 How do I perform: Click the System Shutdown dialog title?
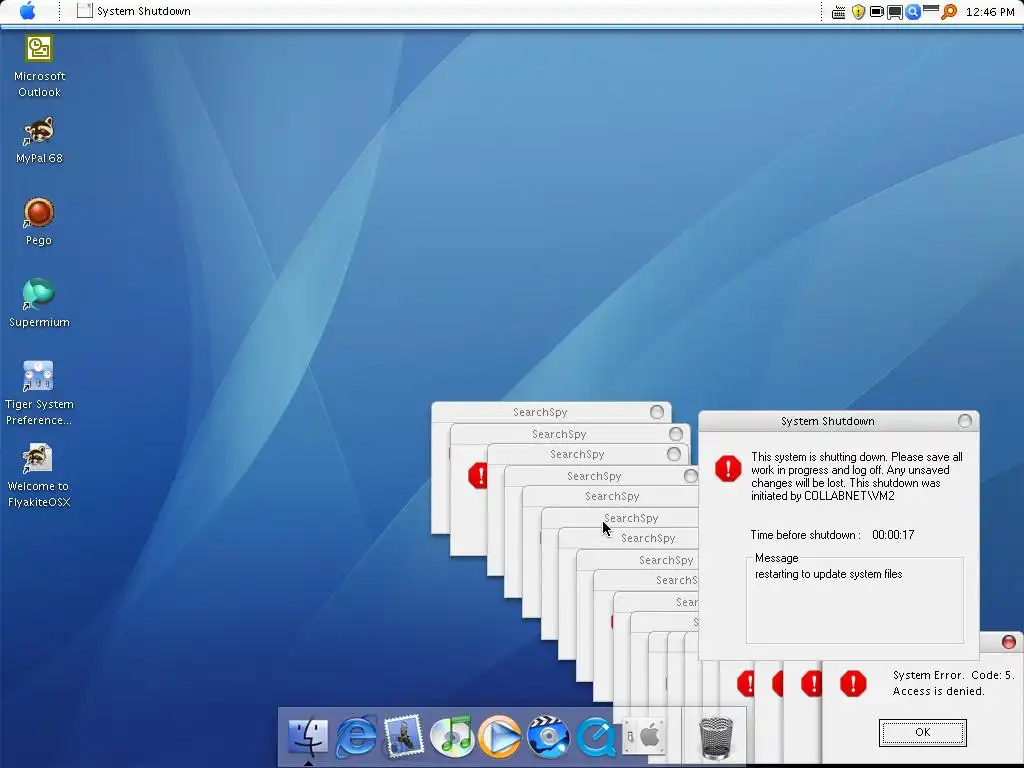(827, 421)
